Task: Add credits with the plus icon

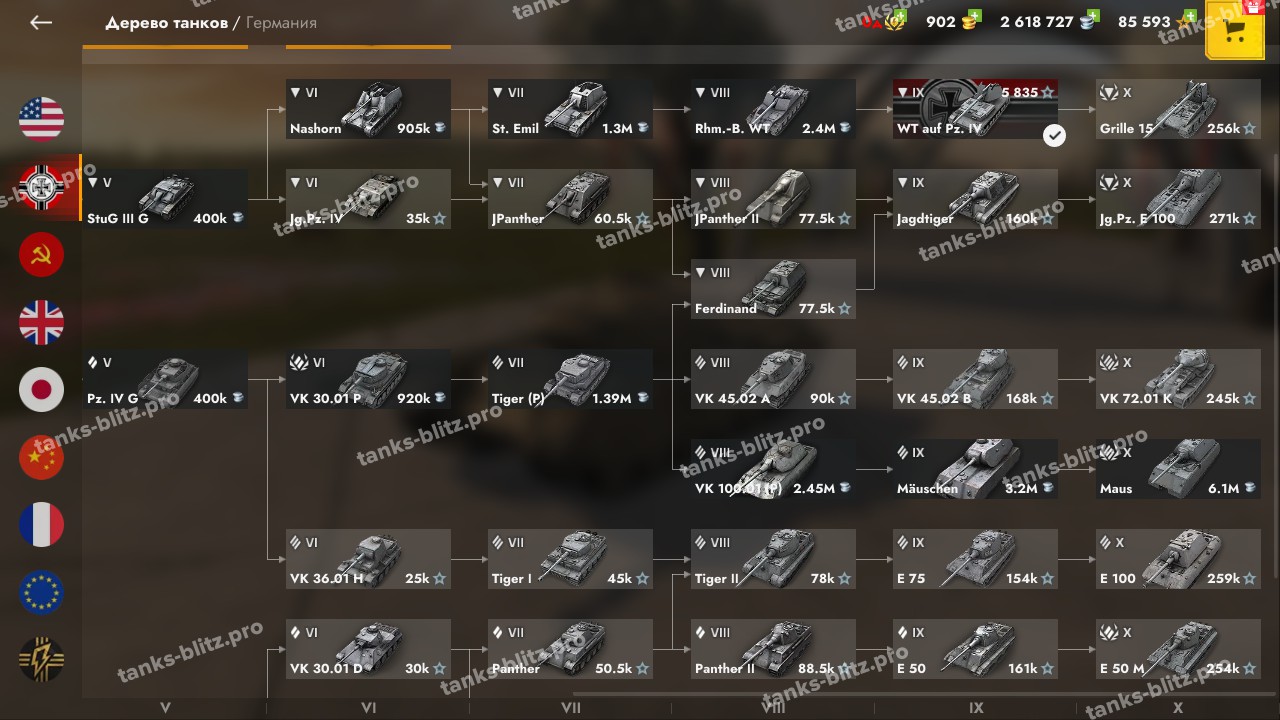Action: [1093, 16]
